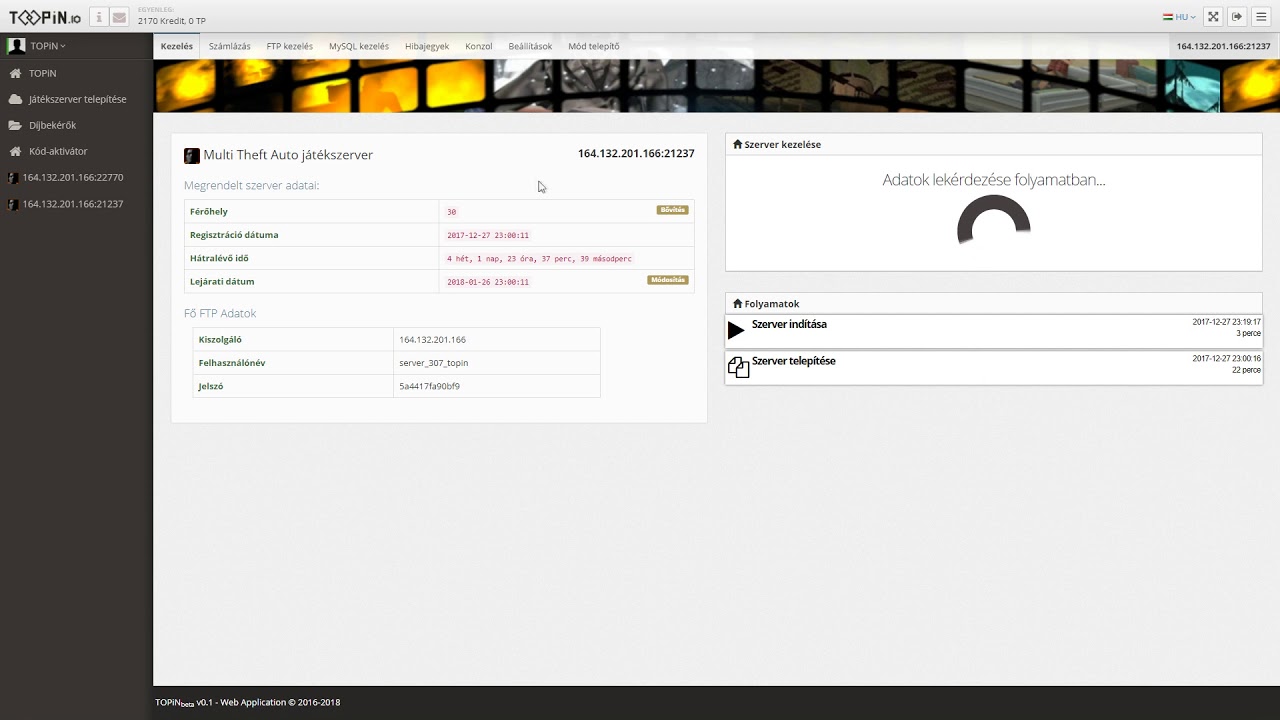The image size is (1280, 720).
Task: Click the balance 2170 Kredit, 0 TP
Action: click(x=171, y=21)
